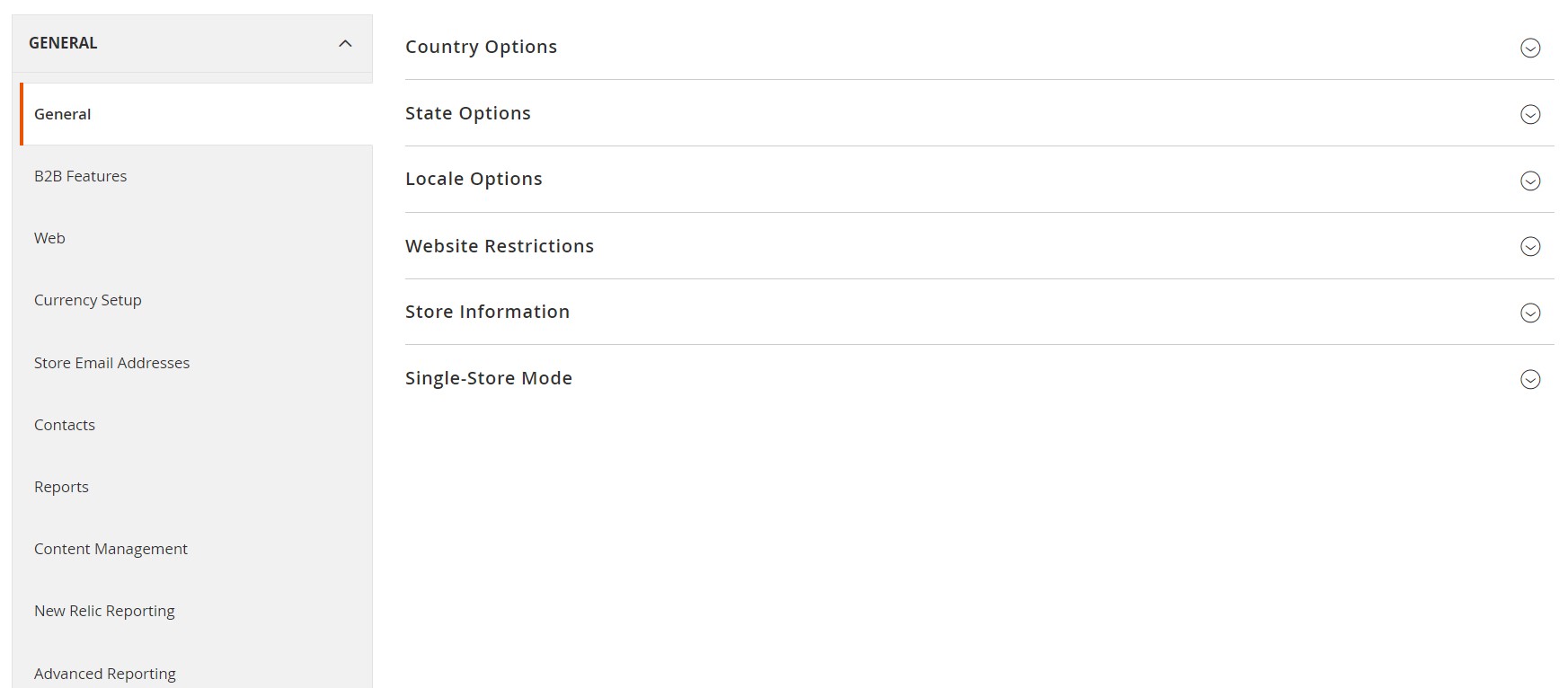Select Store Email Addresses tab
This screenshot has width=1568, height=688.
[112, 363]
